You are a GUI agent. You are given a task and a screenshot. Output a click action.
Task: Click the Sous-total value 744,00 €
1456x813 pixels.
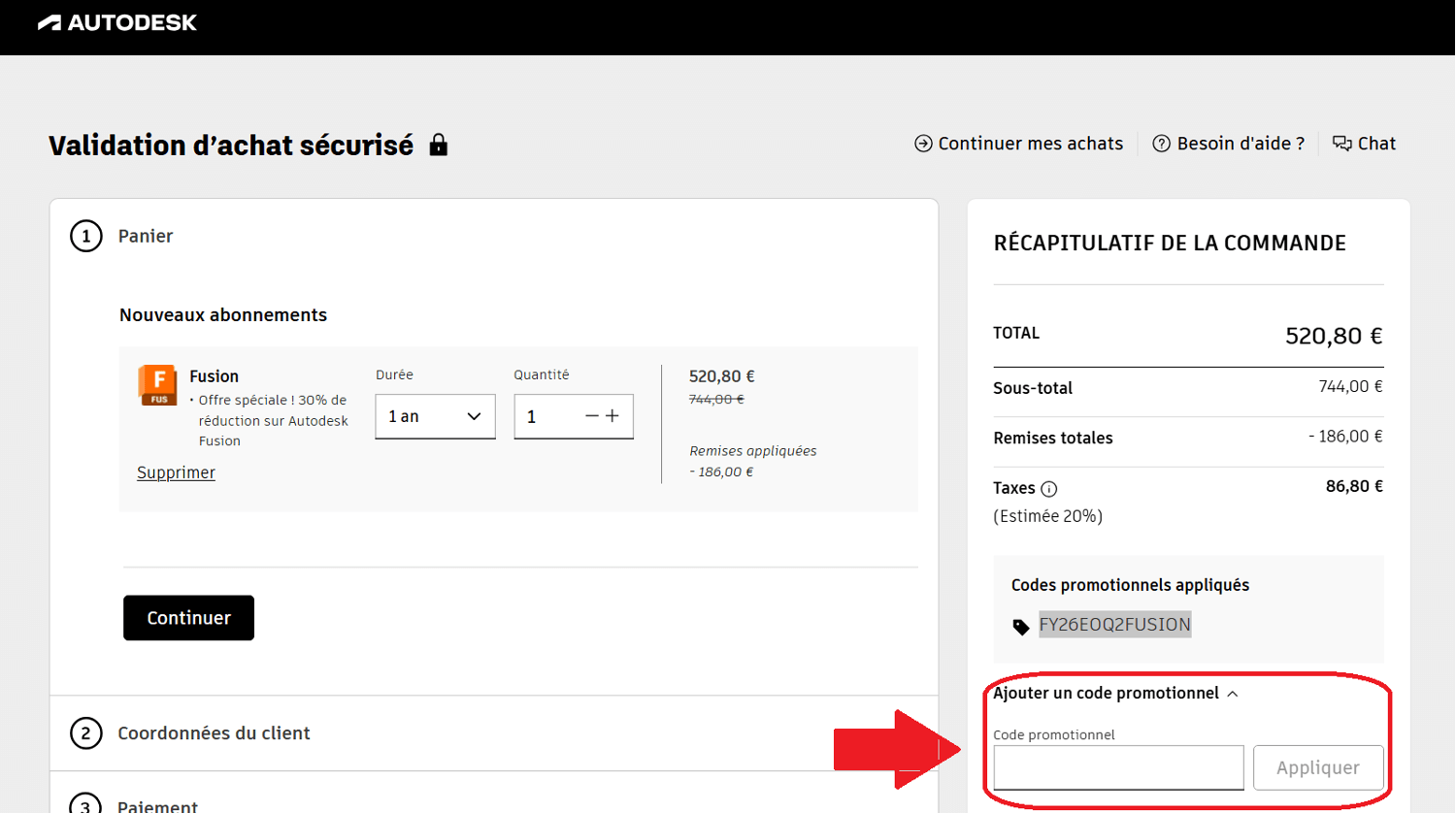click(1350, 386)
